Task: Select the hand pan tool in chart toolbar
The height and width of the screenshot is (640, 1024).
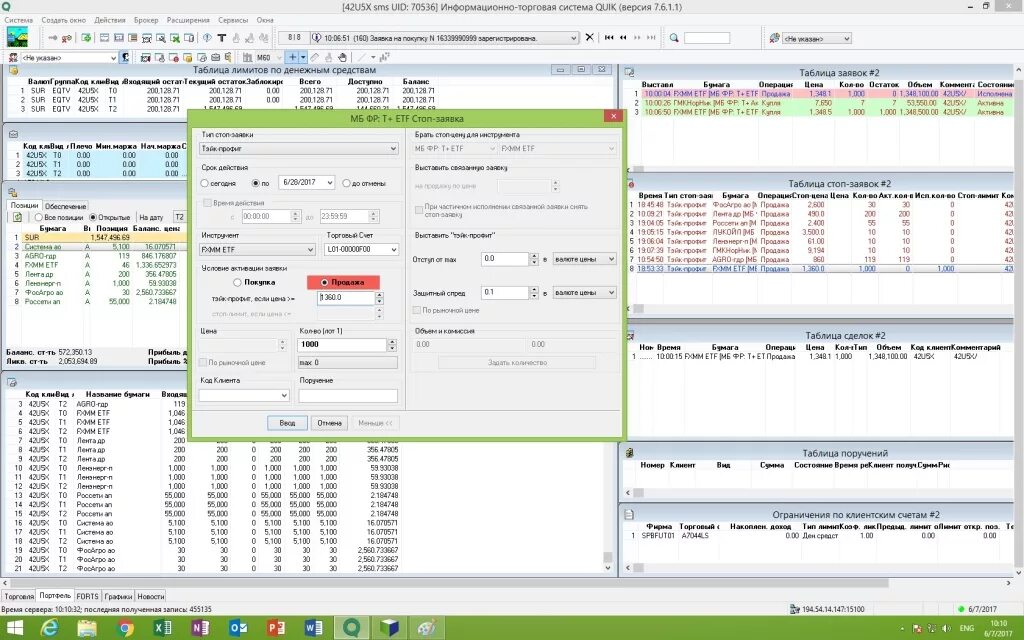Action: click(342, 57)
